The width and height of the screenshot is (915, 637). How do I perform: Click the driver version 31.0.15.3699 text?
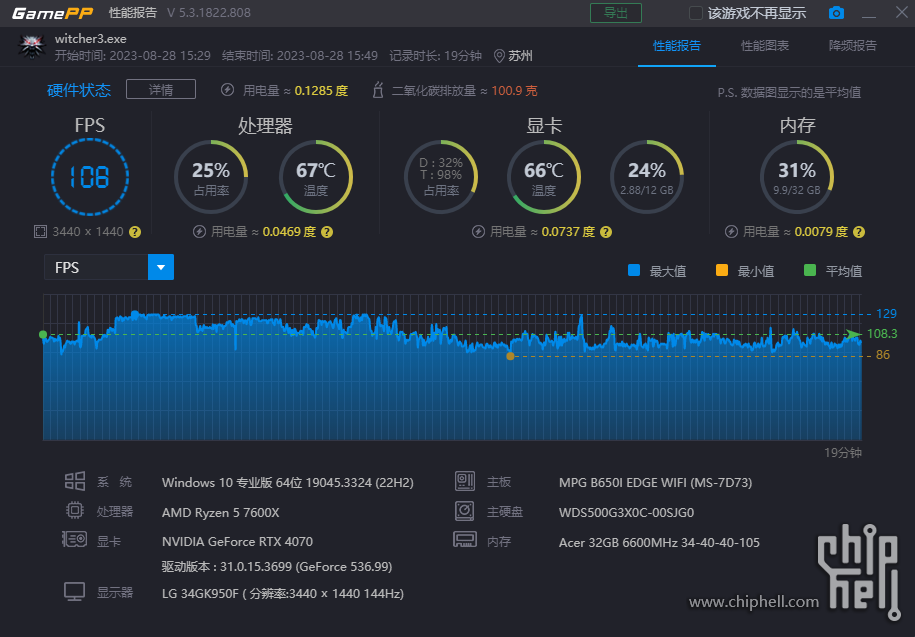point(277,567)
